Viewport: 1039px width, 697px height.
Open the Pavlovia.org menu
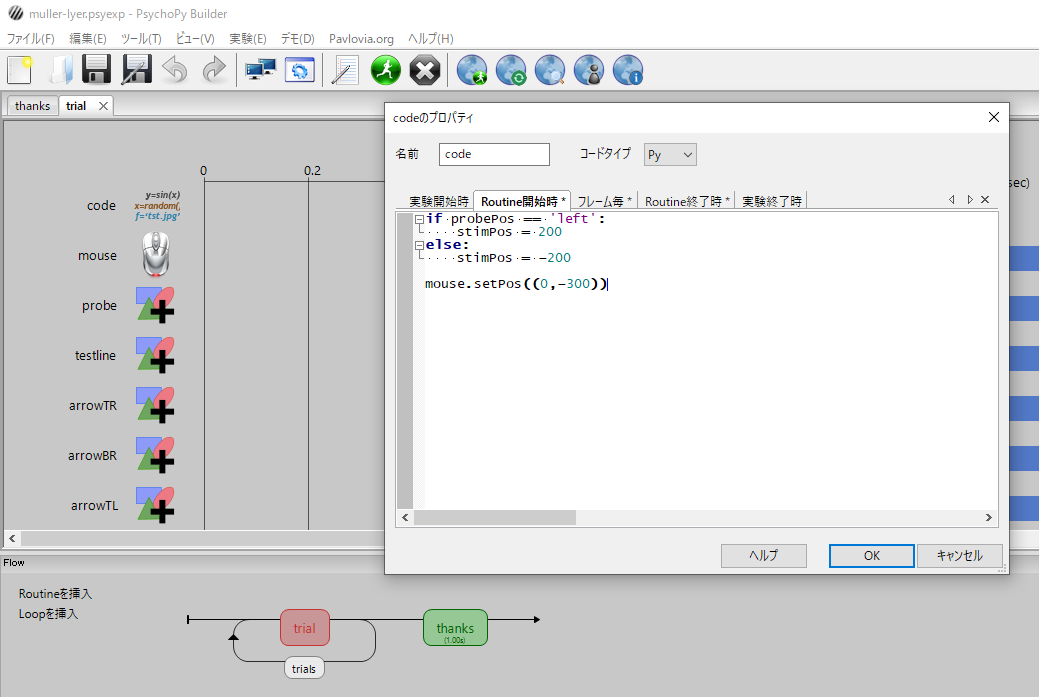point(361,38)
